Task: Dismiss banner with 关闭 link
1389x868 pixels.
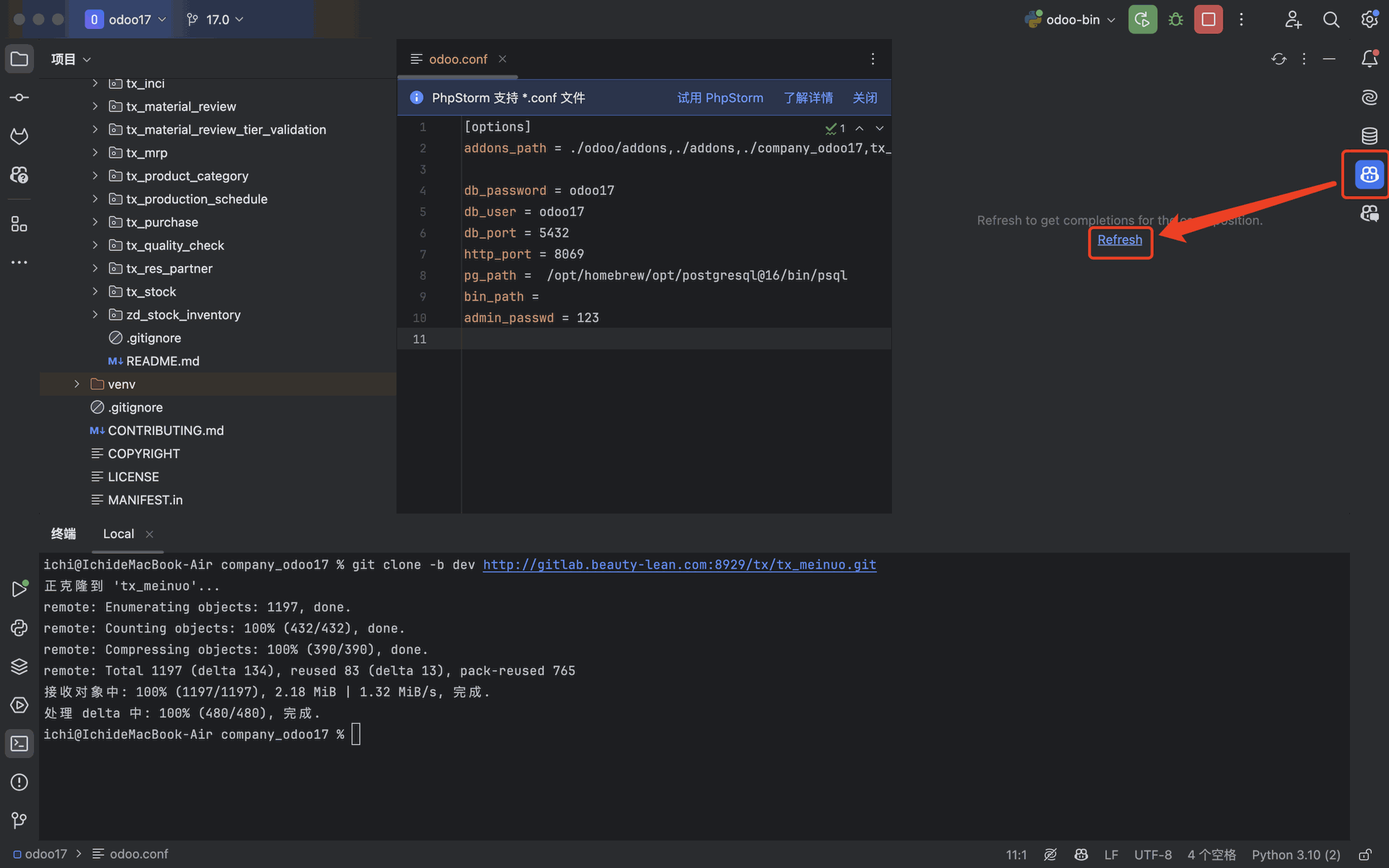Action: [x=865, y=98]
